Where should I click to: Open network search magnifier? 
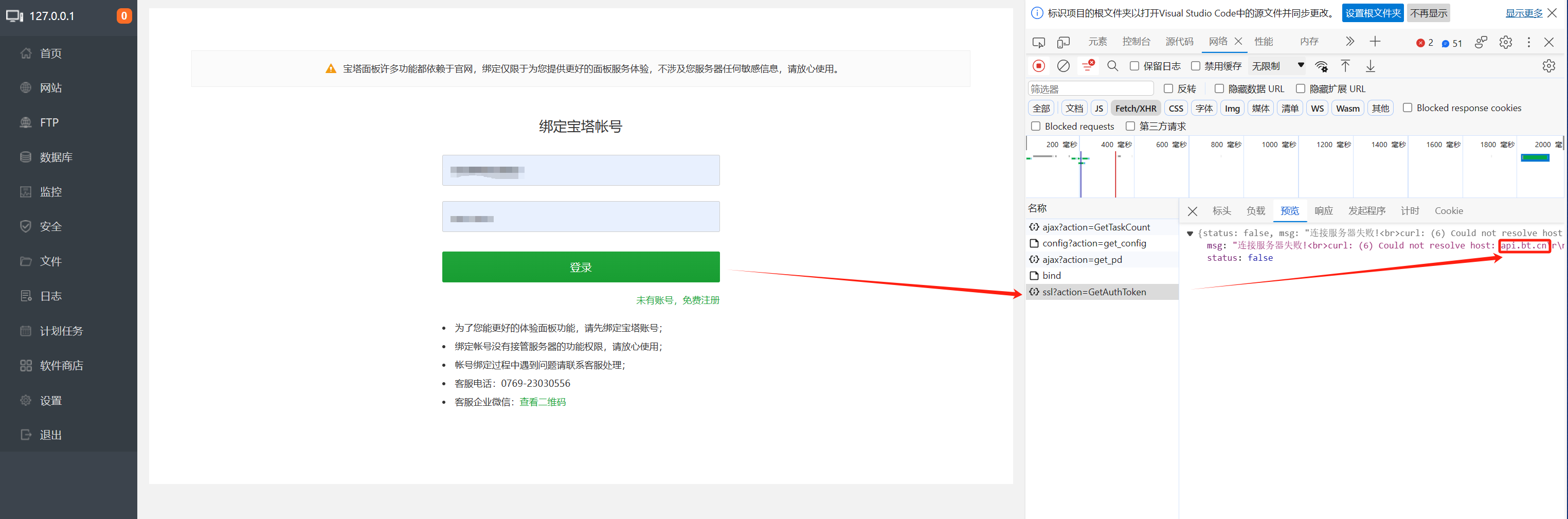(1113, 66)
